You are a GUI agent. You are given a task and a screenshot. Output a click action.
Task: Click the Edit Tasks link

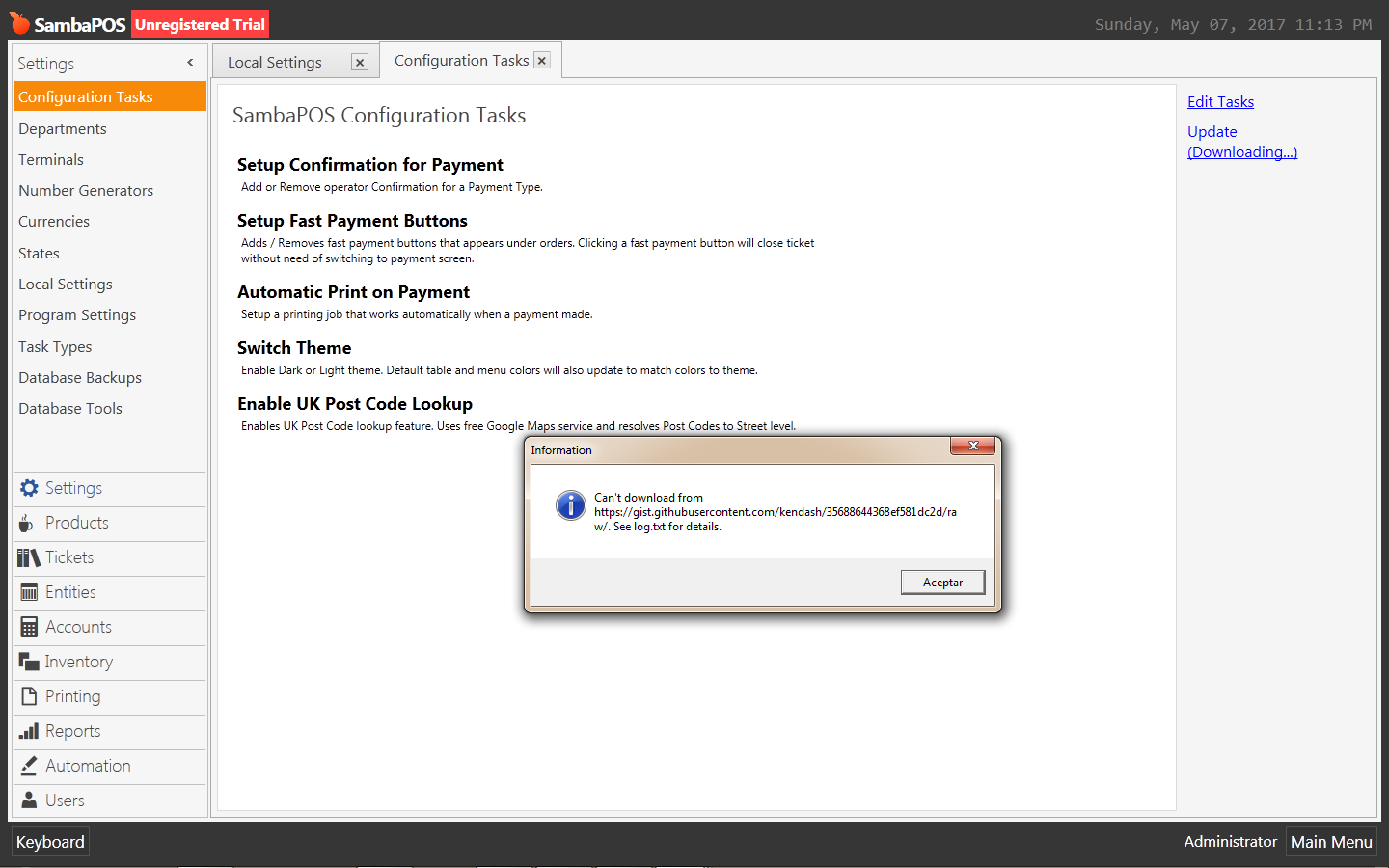tap(1220, 102)
